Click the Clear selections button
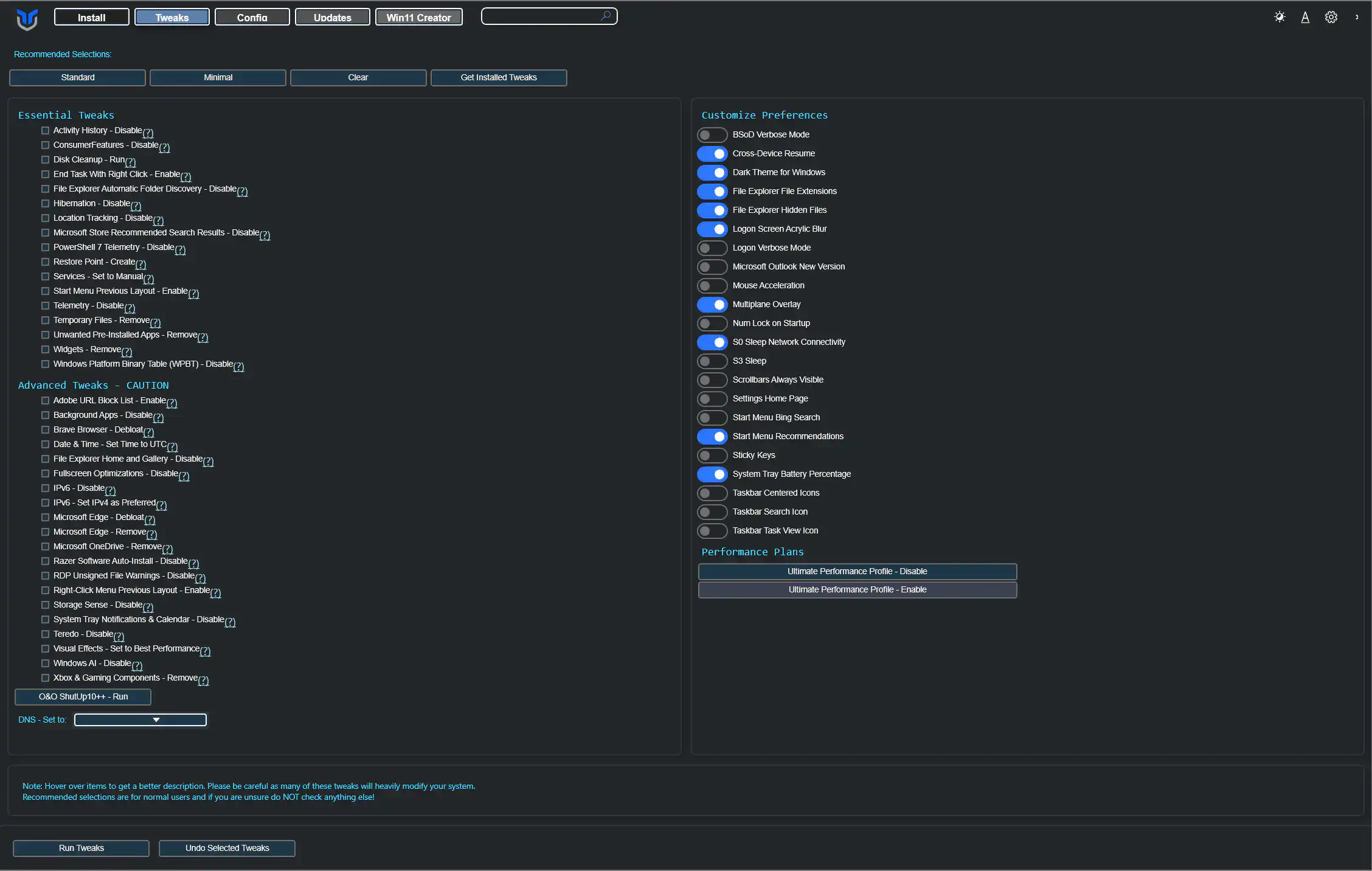This screenshot has width=1372, height=871. pyautogui.click(x=358, y=77)
